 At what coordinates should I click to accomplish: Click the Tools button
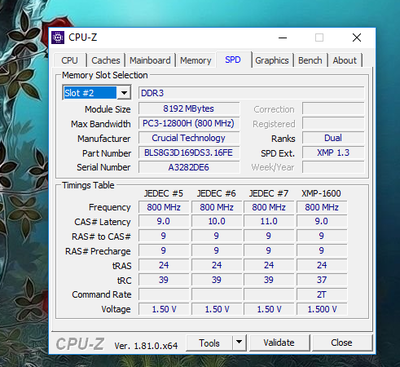(209, 342)
